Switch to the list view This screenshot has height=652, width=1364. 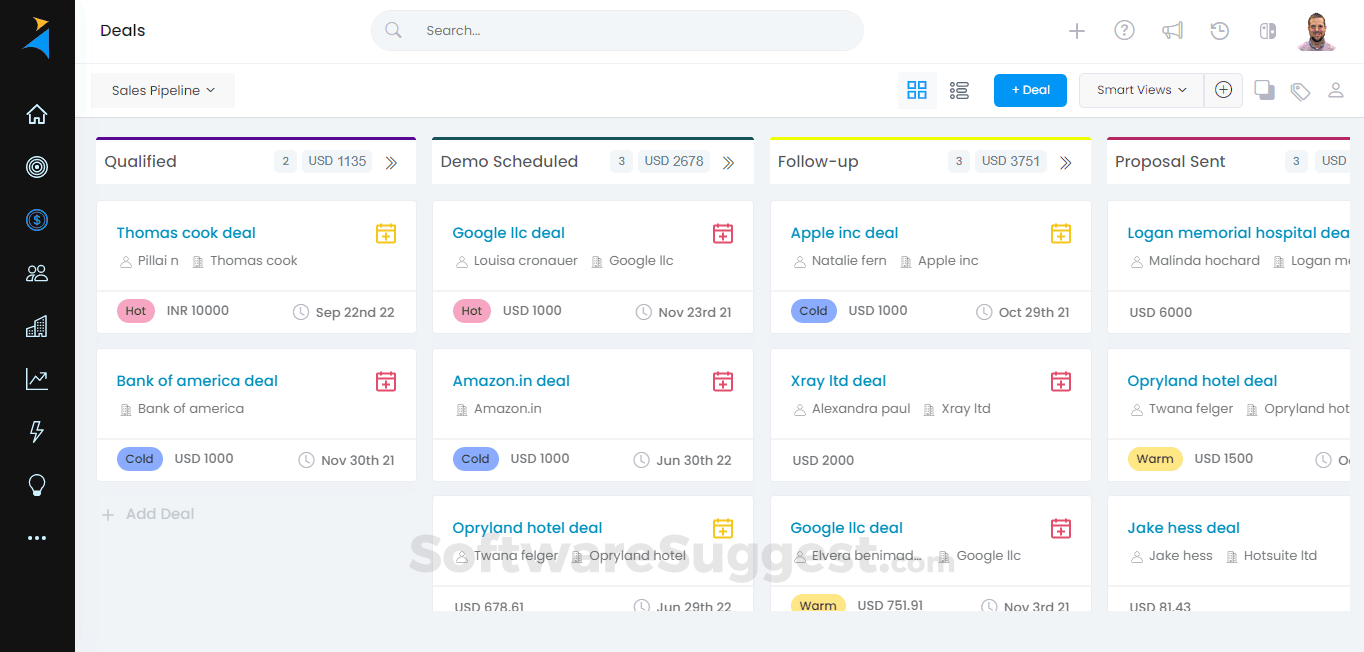(x=959, y=90)
